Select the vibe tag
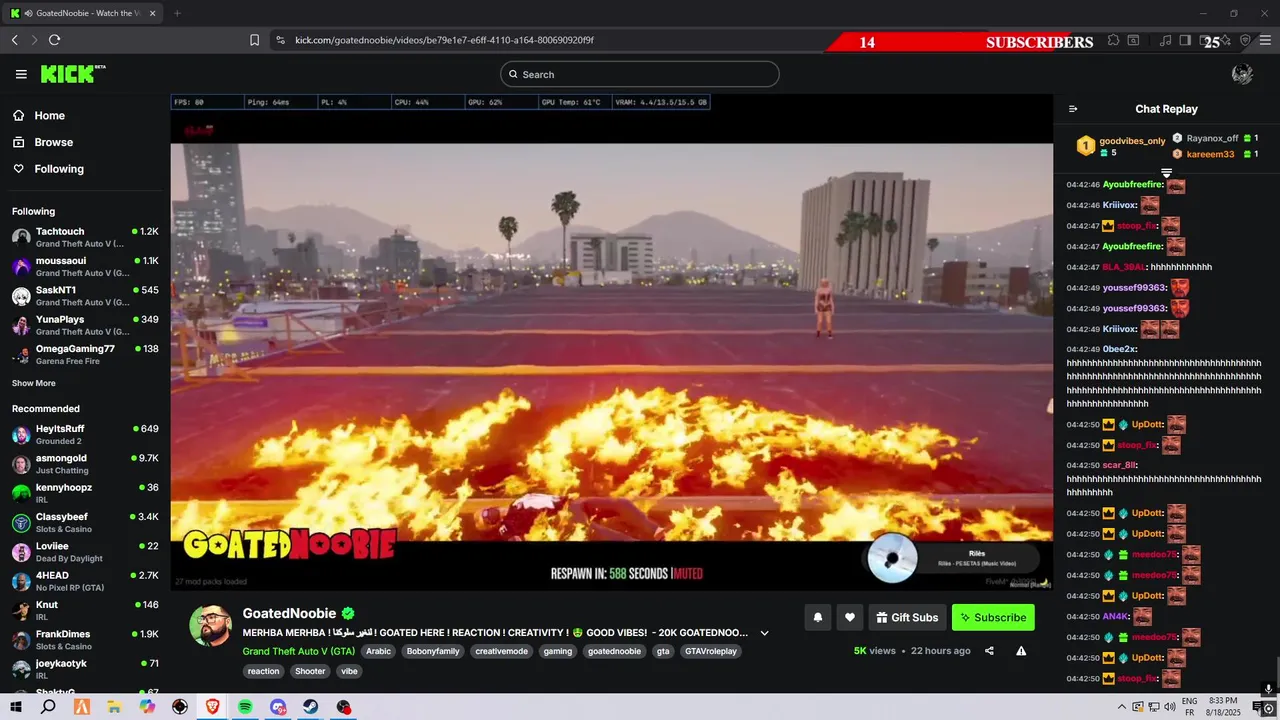The image size is (1280, 720). [349, 672]
